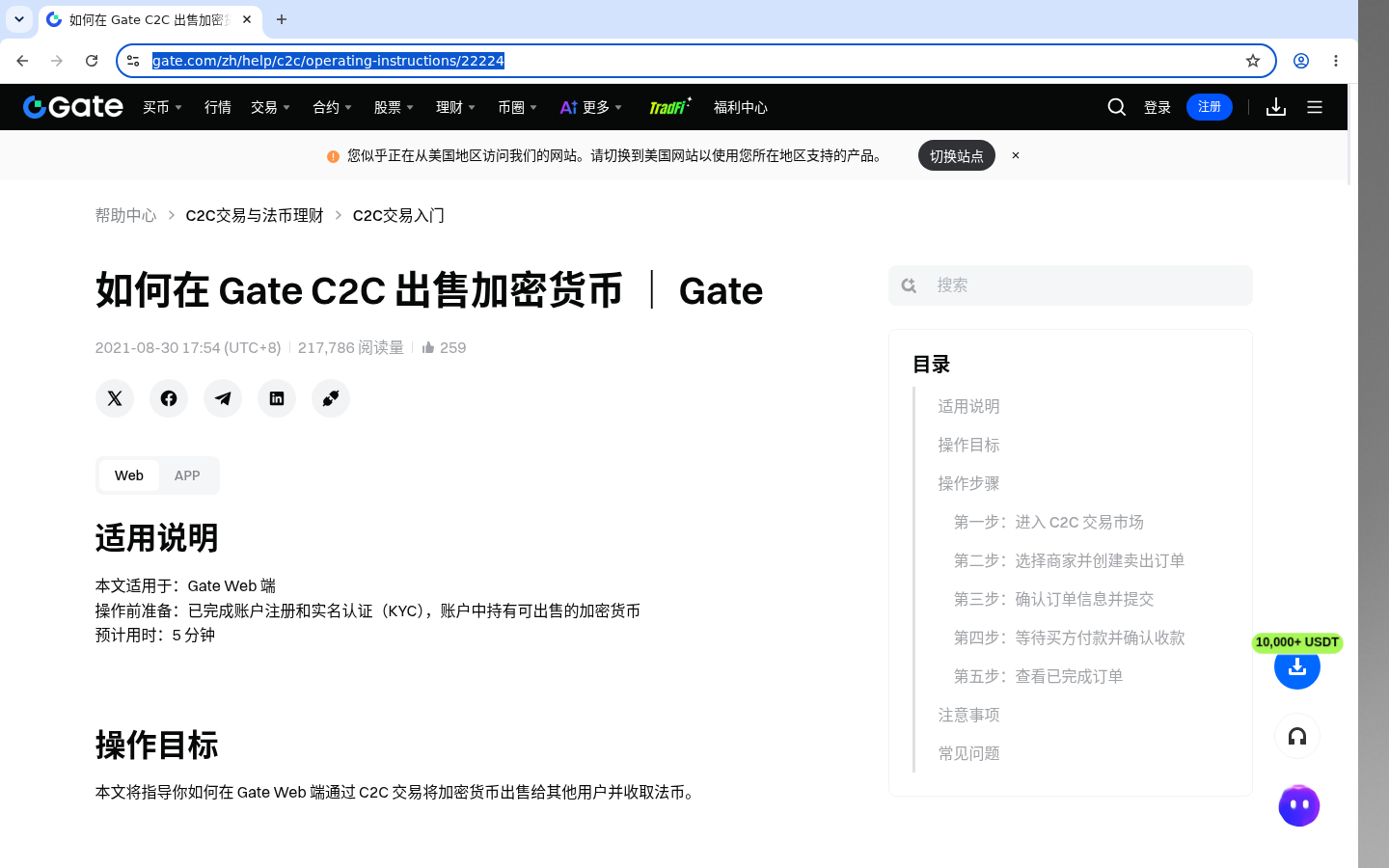This screenshot has height=868, width=1389.
Task: Share article on X (Twitter)
Action: tap(115, 398)
